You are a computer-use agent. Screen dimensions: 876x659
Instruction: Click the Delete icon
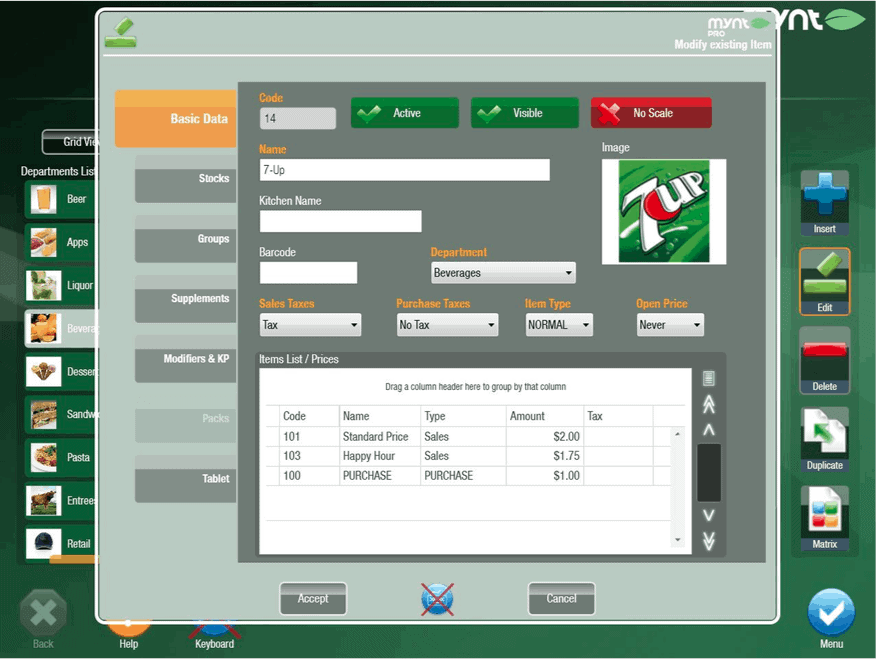point(825,361)
